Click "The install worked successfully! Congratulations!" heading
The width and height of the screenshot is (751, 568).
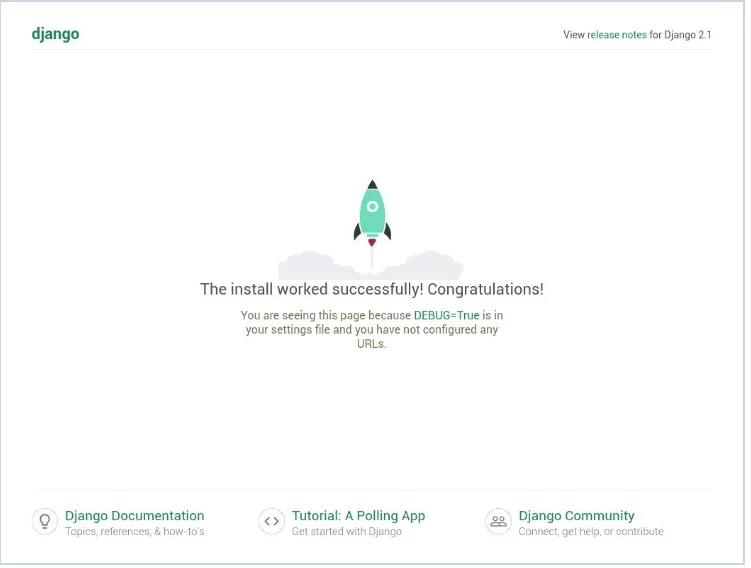[372, 289]
